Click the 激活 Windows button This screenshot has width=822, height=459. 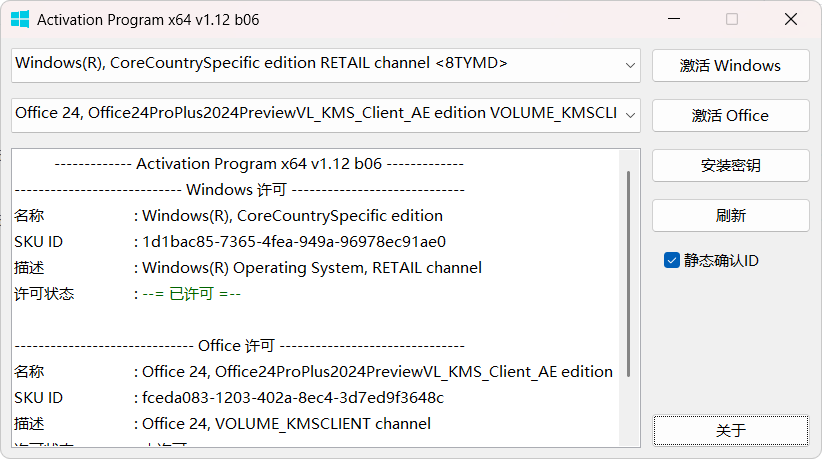click(730, 65)
